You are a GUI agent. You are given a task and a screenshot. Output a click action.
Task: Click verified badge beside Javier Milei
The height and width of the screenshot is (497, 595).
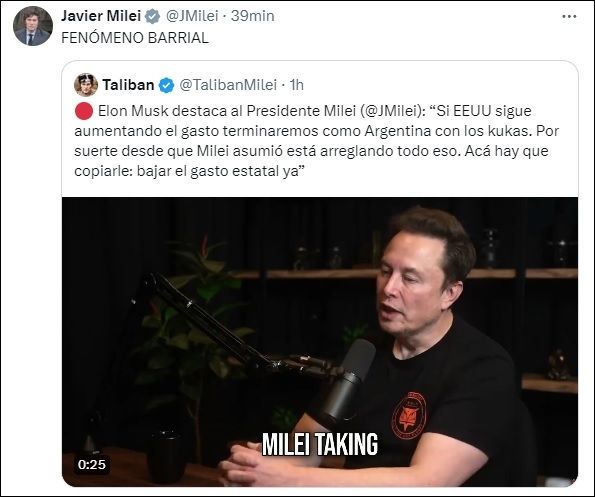pyautogui.click(x=153, y=17)
